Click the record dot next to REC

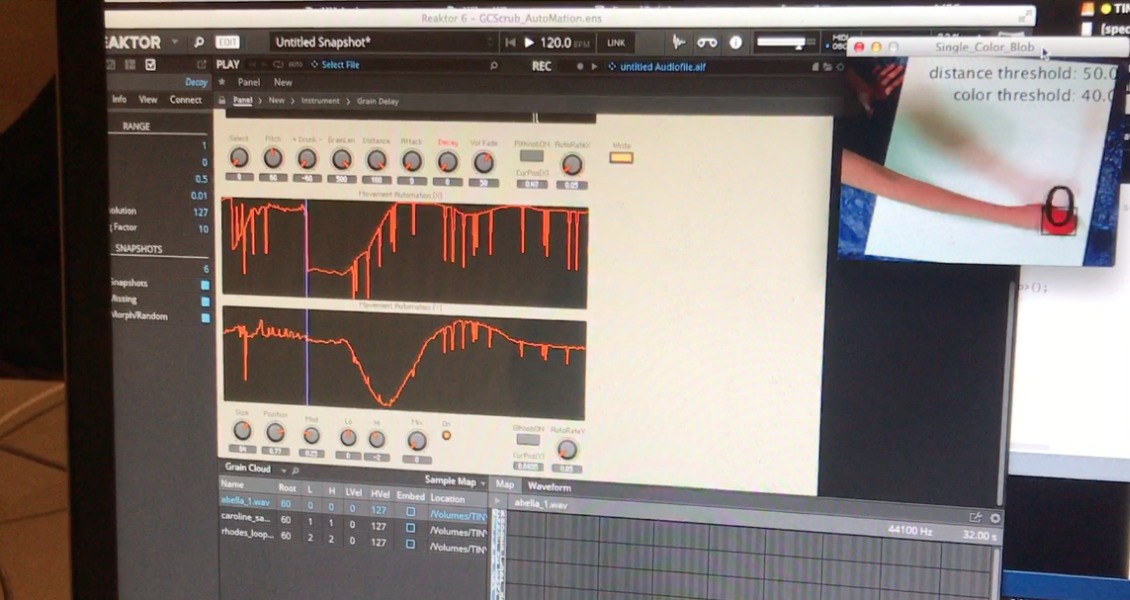(x=579, y=66)
